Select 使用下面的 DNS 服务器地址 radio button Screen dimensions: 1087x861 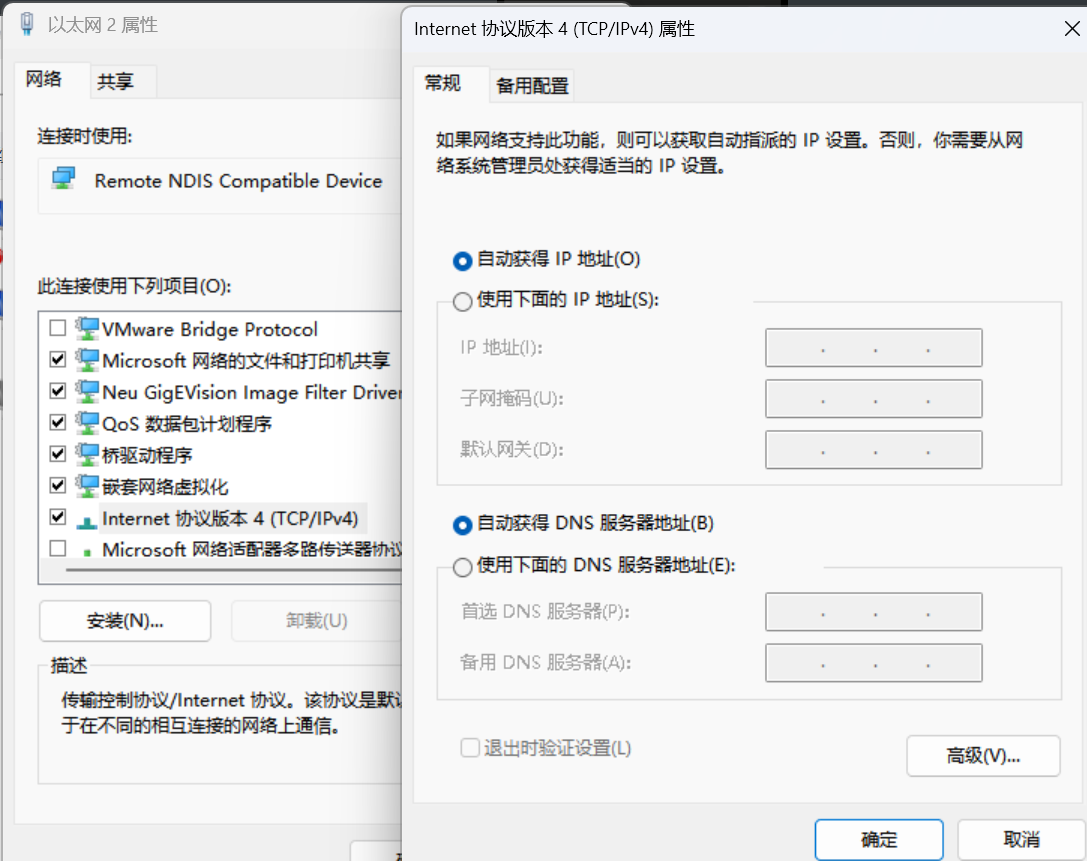tap(462, 567)
